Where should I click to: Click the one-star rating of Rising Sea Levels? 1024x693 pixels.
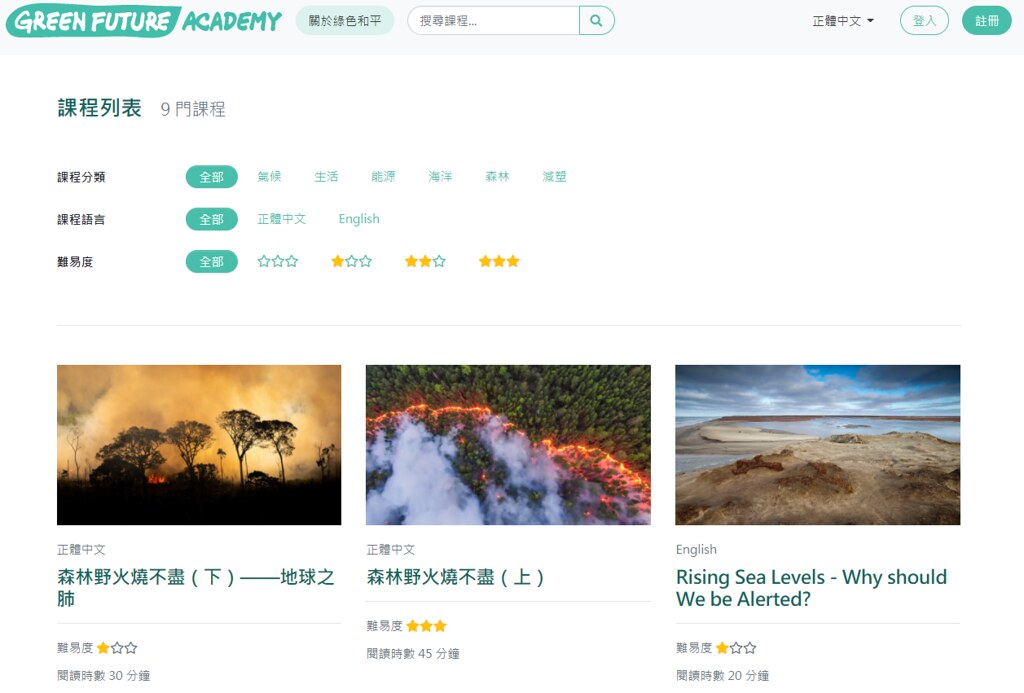[x=736, y=649]
